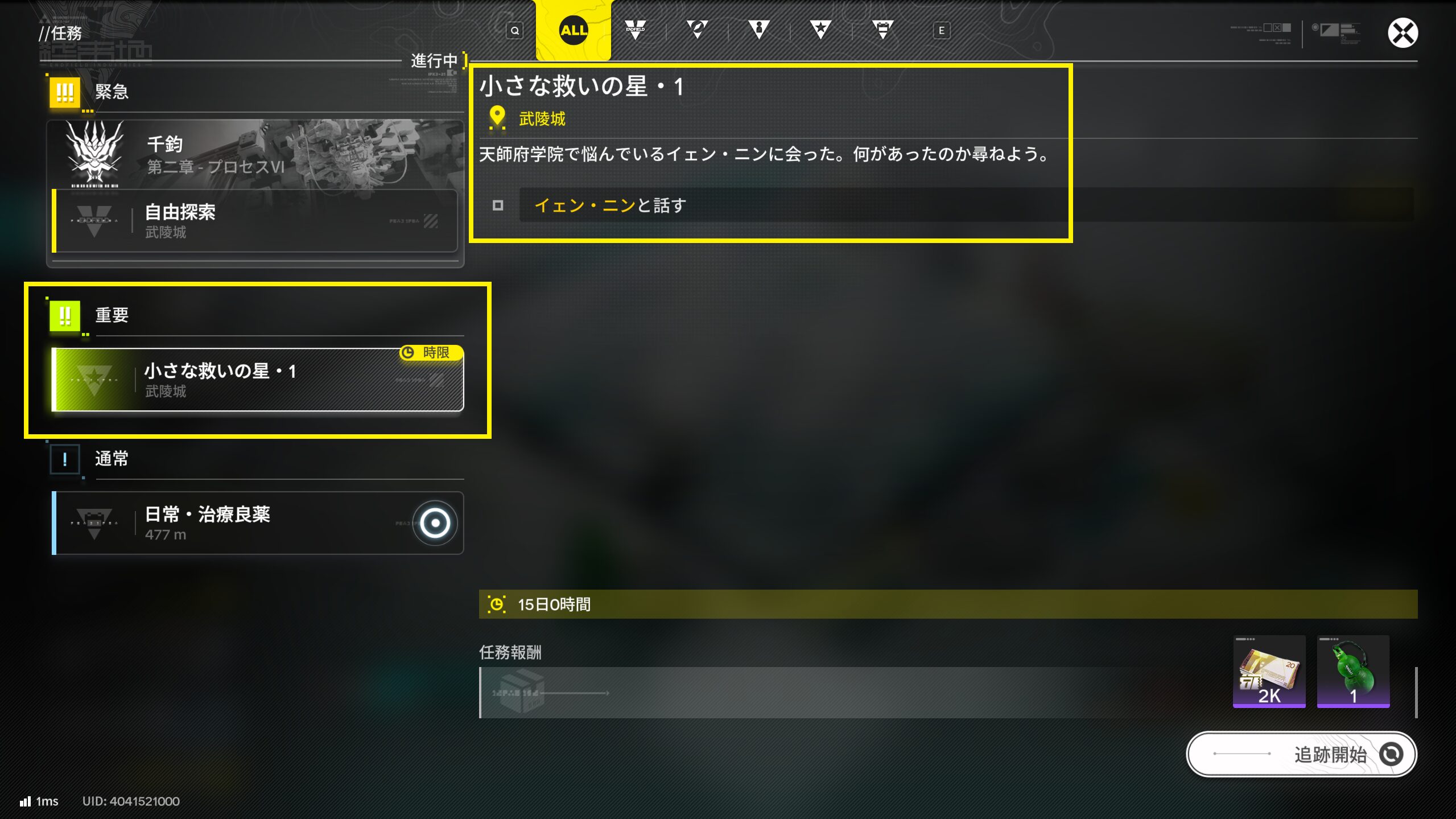View the green gourd reward item
The width and height of the screenshot is (1456, 819).
point(1353,672)
